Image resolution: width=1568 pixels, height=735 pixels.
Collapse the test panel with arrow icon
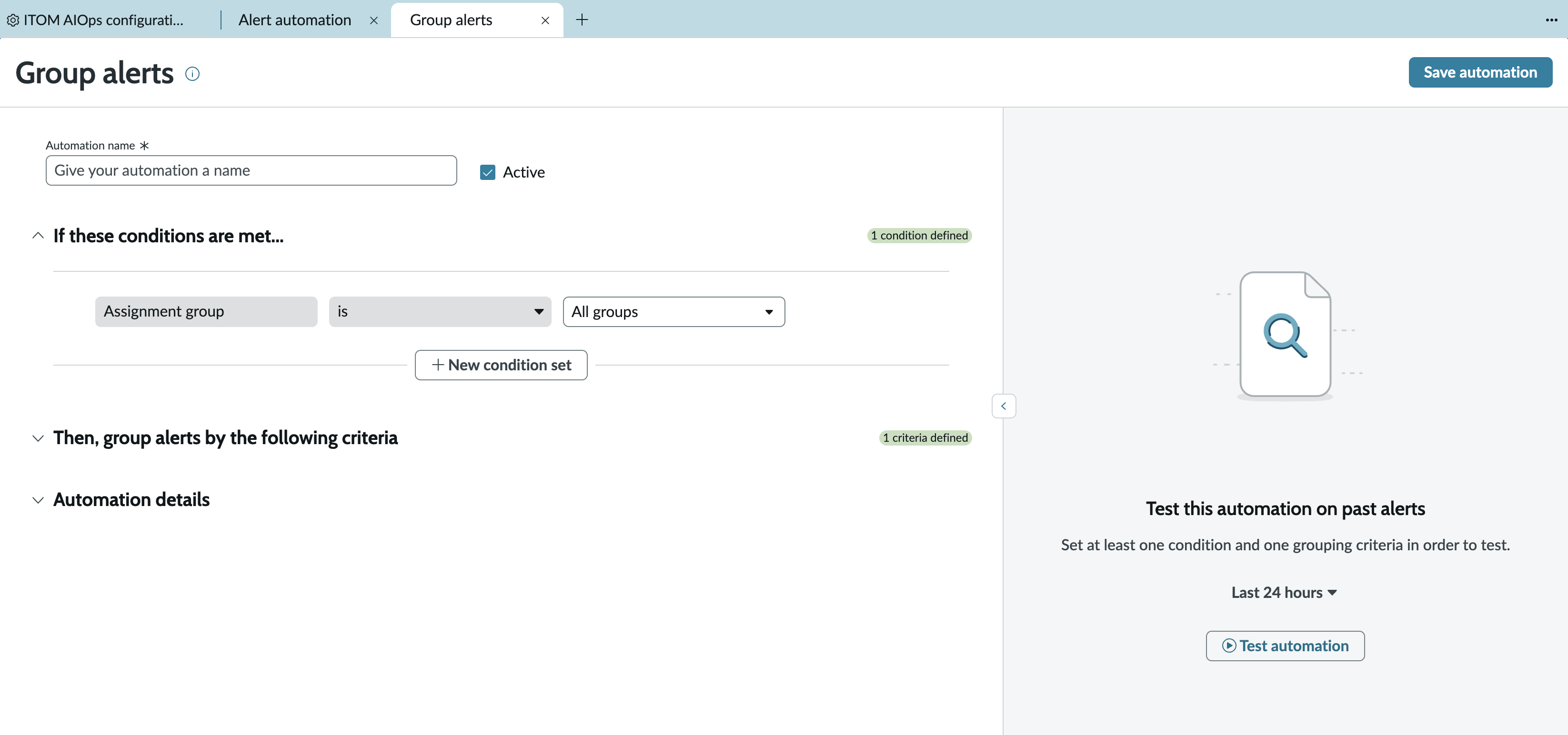coord(1004,406)
